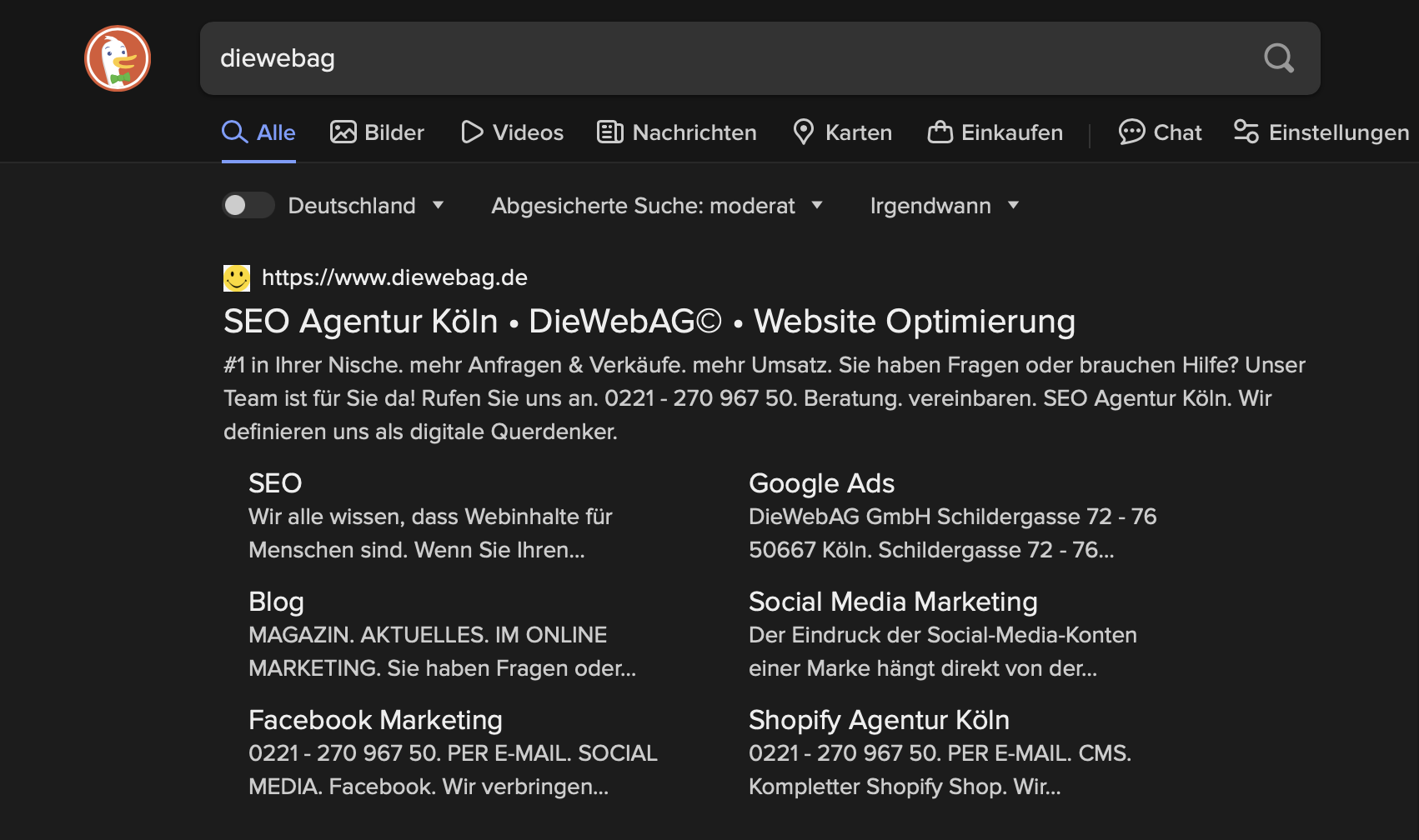Open the https://www.diewebag.de URL link
The height and width of the screenshot is (840, 1419).
tap(394, 277)
